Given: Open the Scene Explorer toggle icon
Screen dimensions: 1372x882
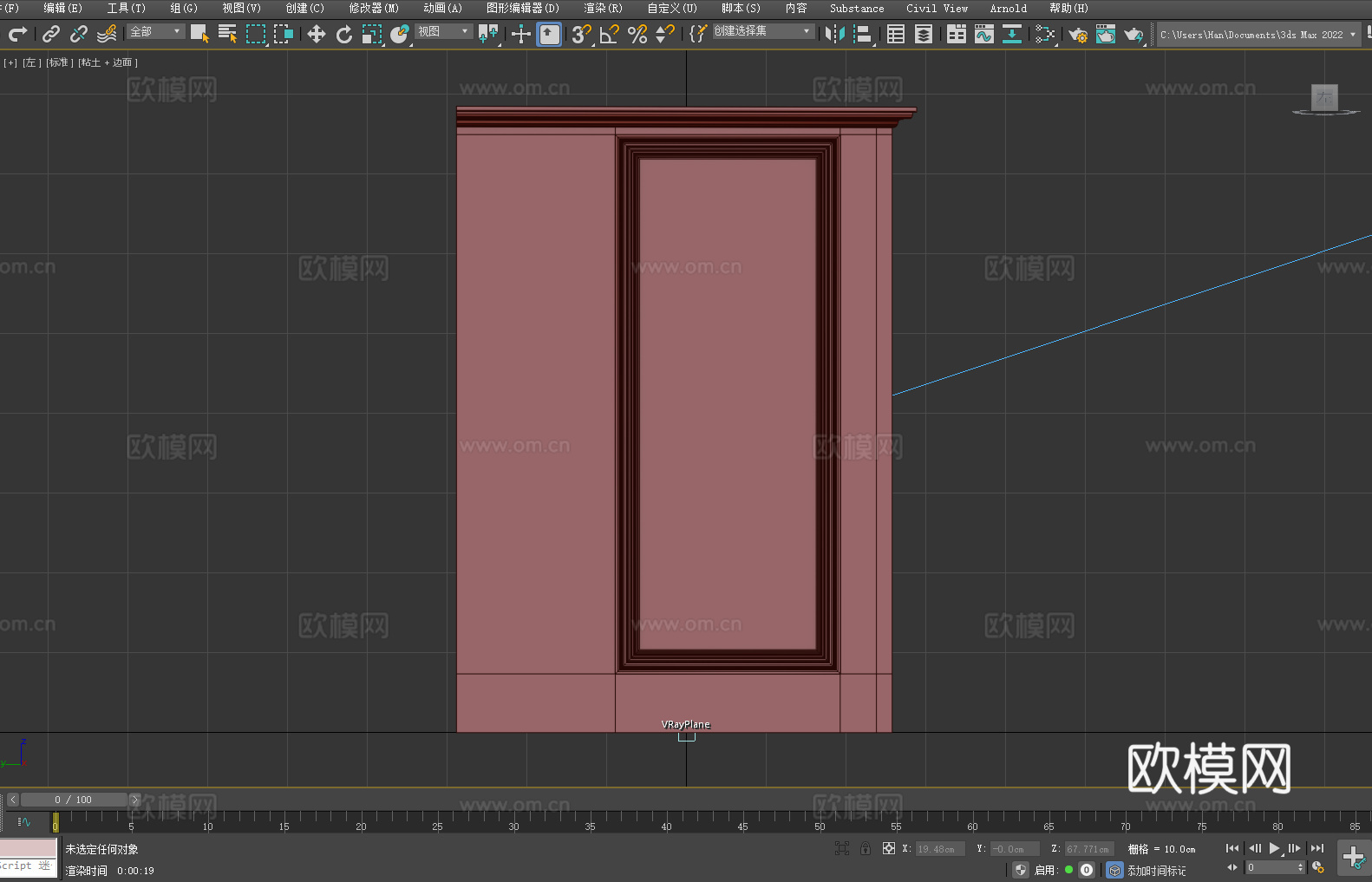Looking at the screenshot, I should [896, 34].
